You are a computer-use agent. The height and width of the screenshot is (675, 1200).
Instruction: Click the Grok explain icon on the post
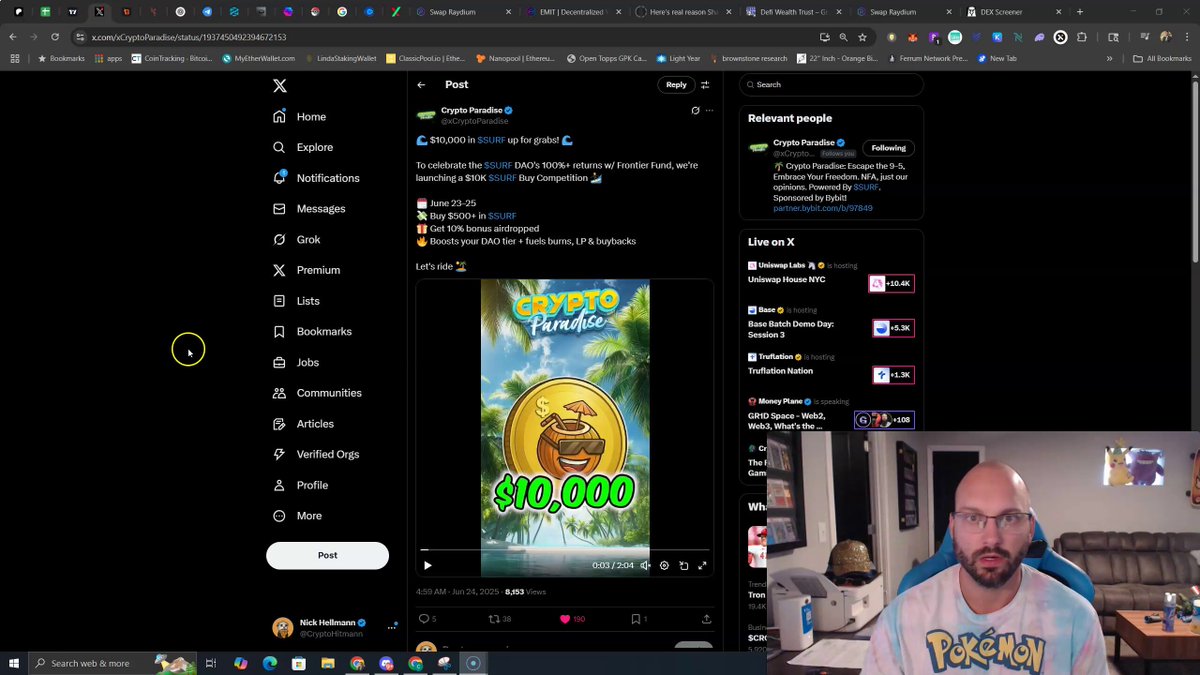(695, 110)
